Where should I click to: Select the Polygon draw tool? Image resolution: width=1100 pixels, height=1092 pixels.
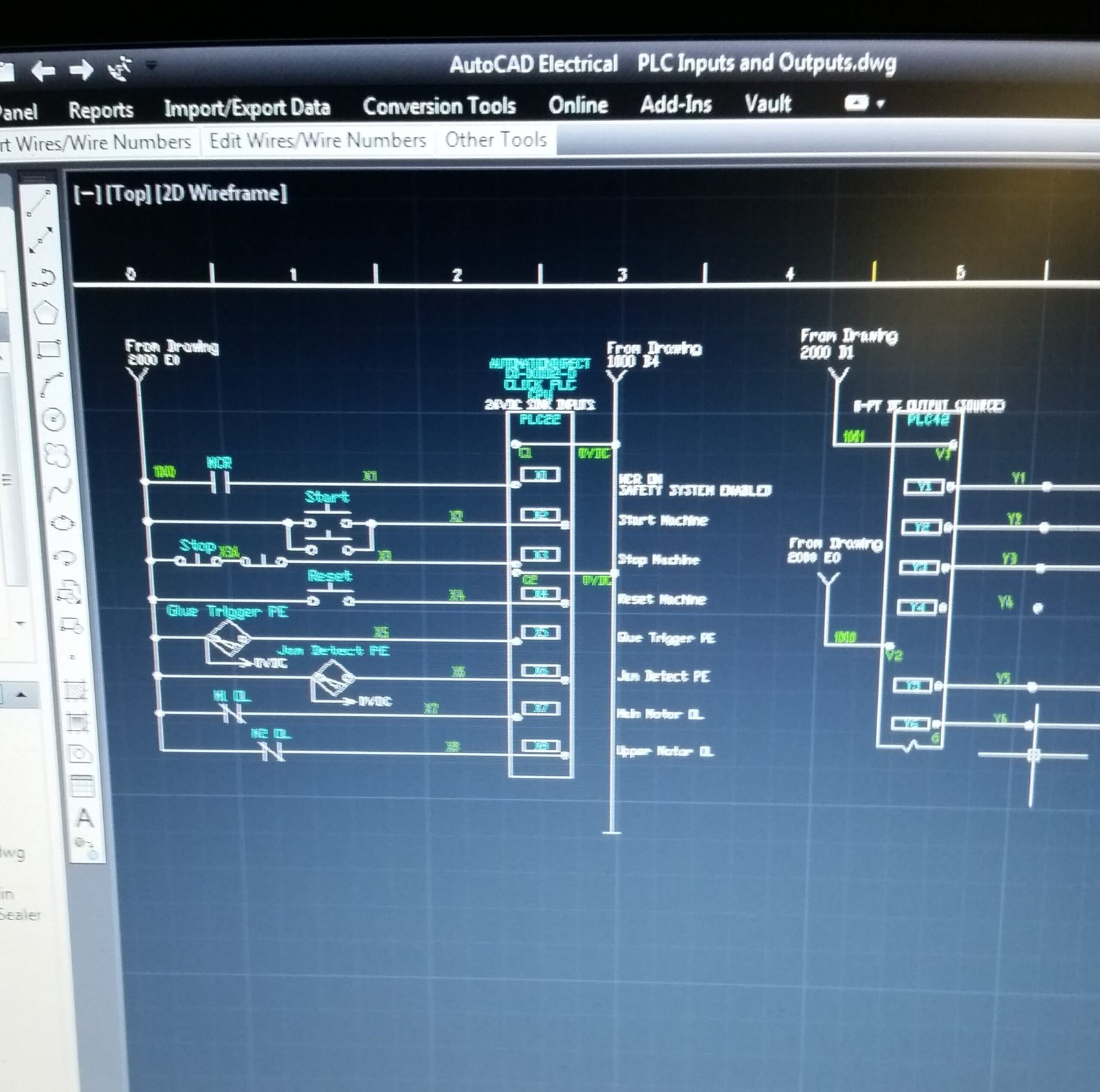coord(46,313)
